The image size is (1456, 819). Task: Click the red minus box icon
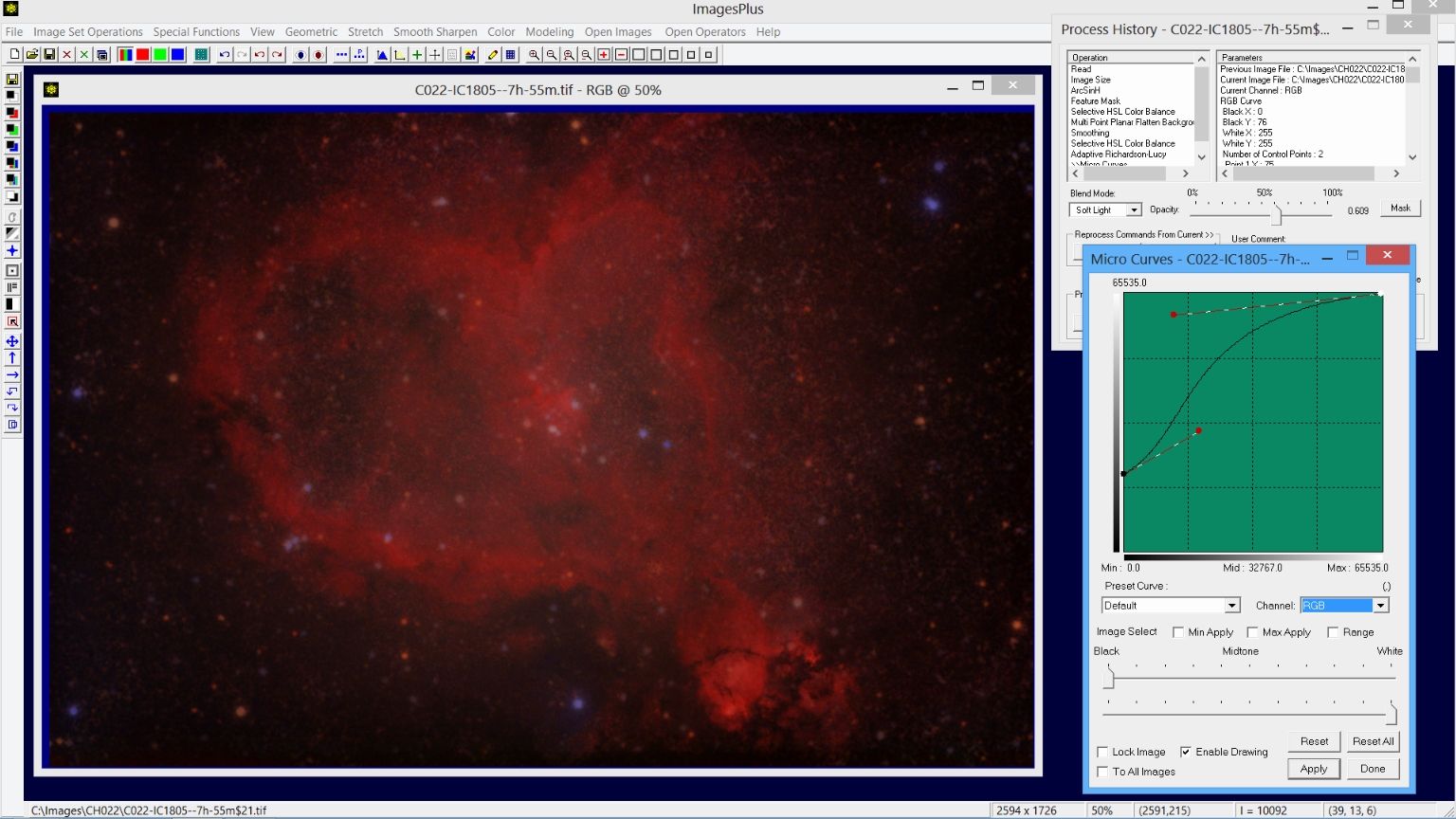621,55
